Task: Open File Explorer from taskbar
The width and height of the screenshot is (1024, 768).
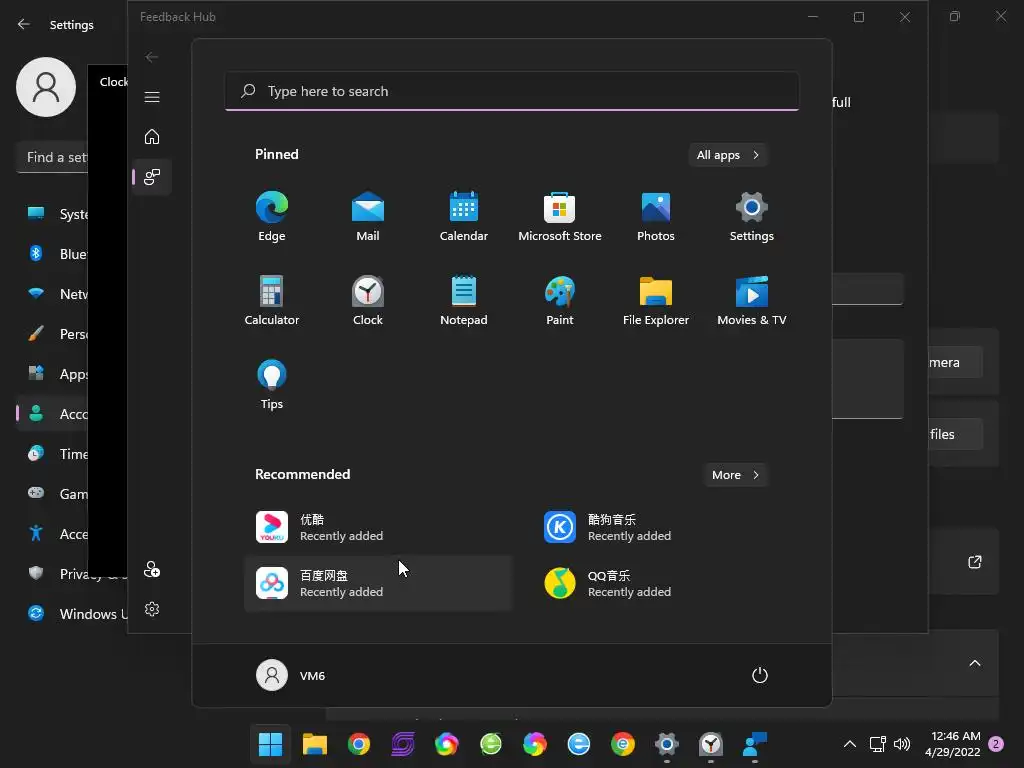Action: [315, 744]
